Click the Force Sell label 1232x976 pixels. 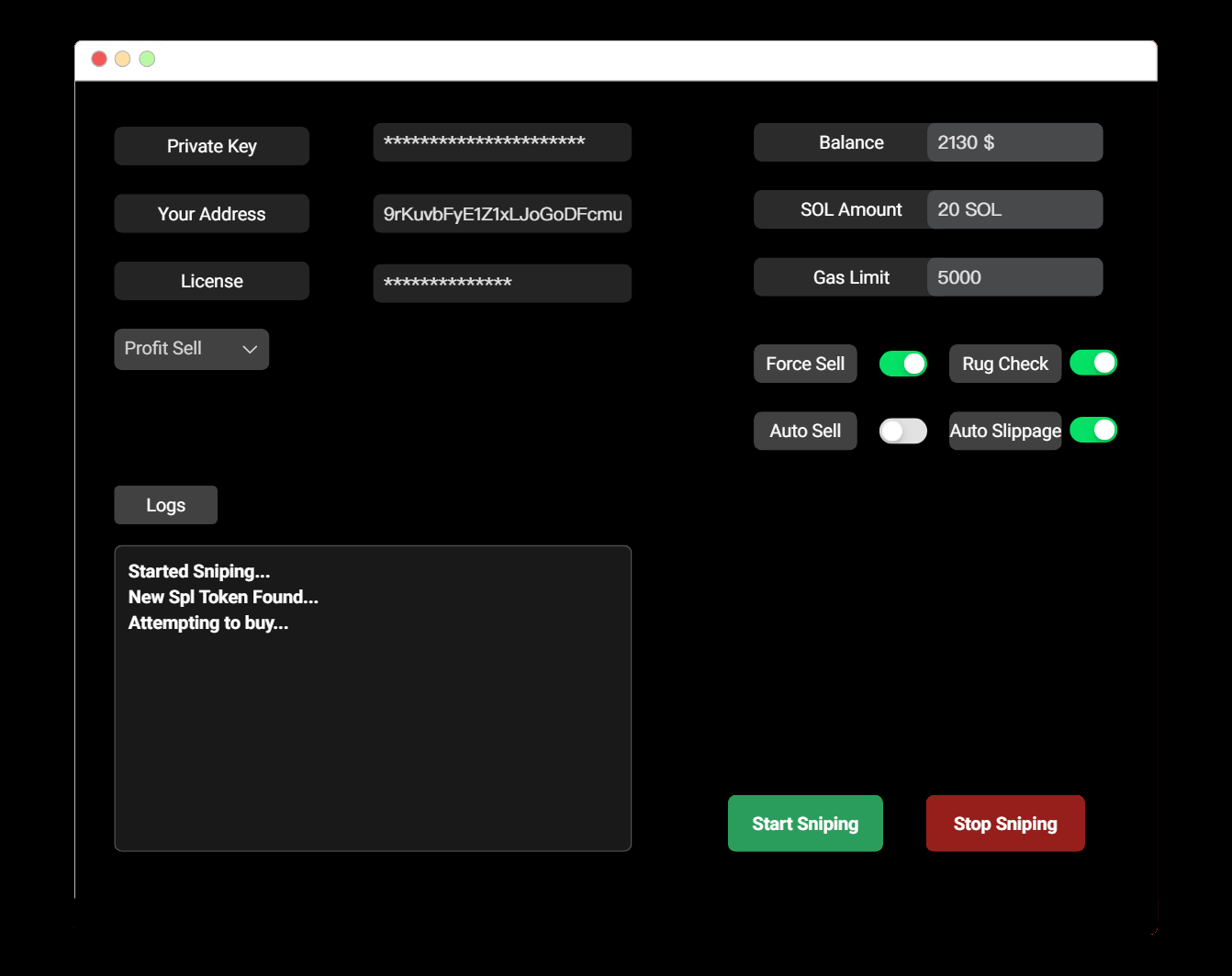click(805, 364)
